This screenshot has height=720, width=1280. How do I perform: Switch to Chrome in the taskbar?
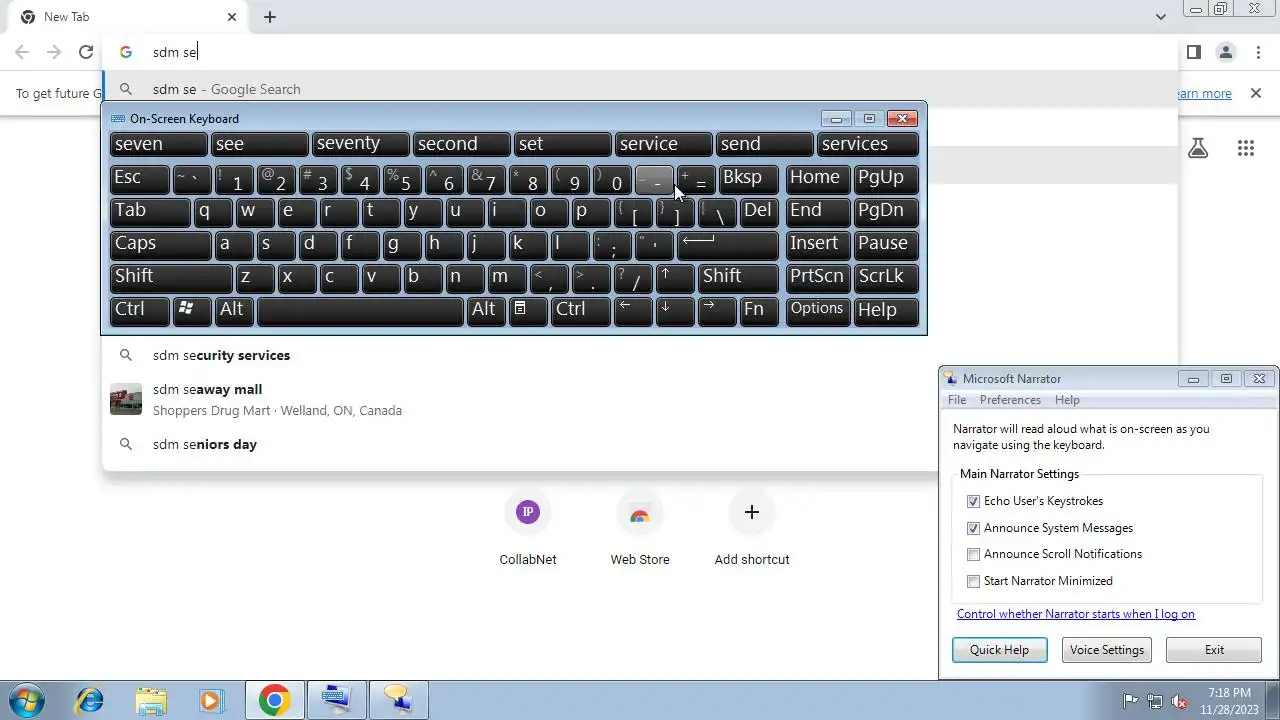click(x=274, y=700)
